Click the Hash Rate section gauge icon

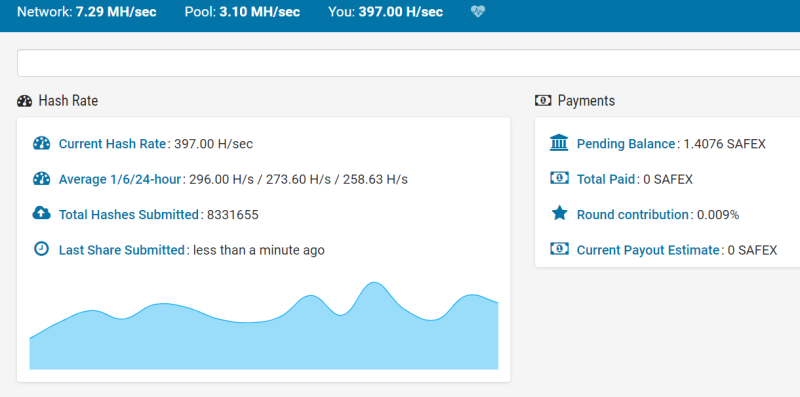24,101
